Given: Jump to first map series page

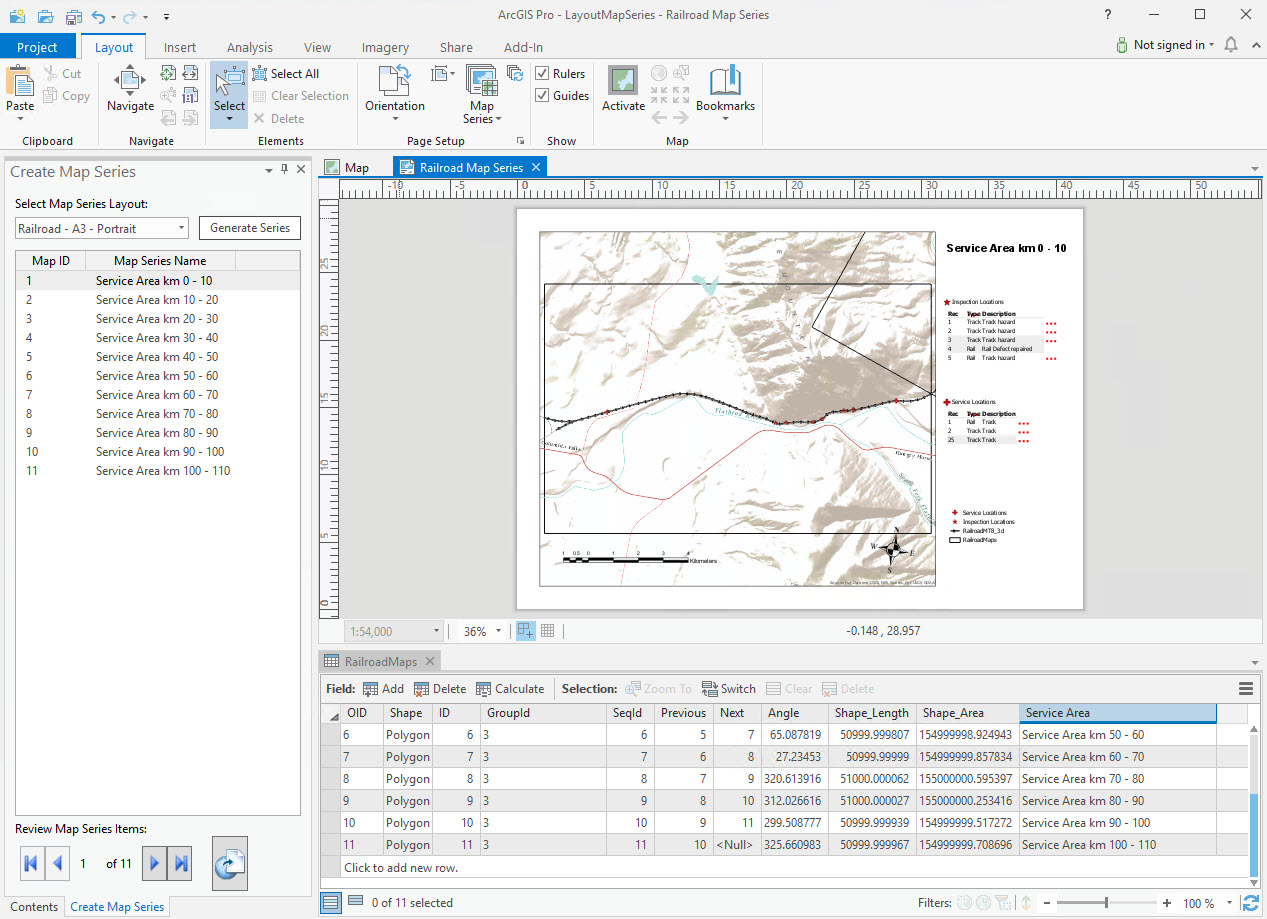Looking at the screenshot, I should coord(30,863).
